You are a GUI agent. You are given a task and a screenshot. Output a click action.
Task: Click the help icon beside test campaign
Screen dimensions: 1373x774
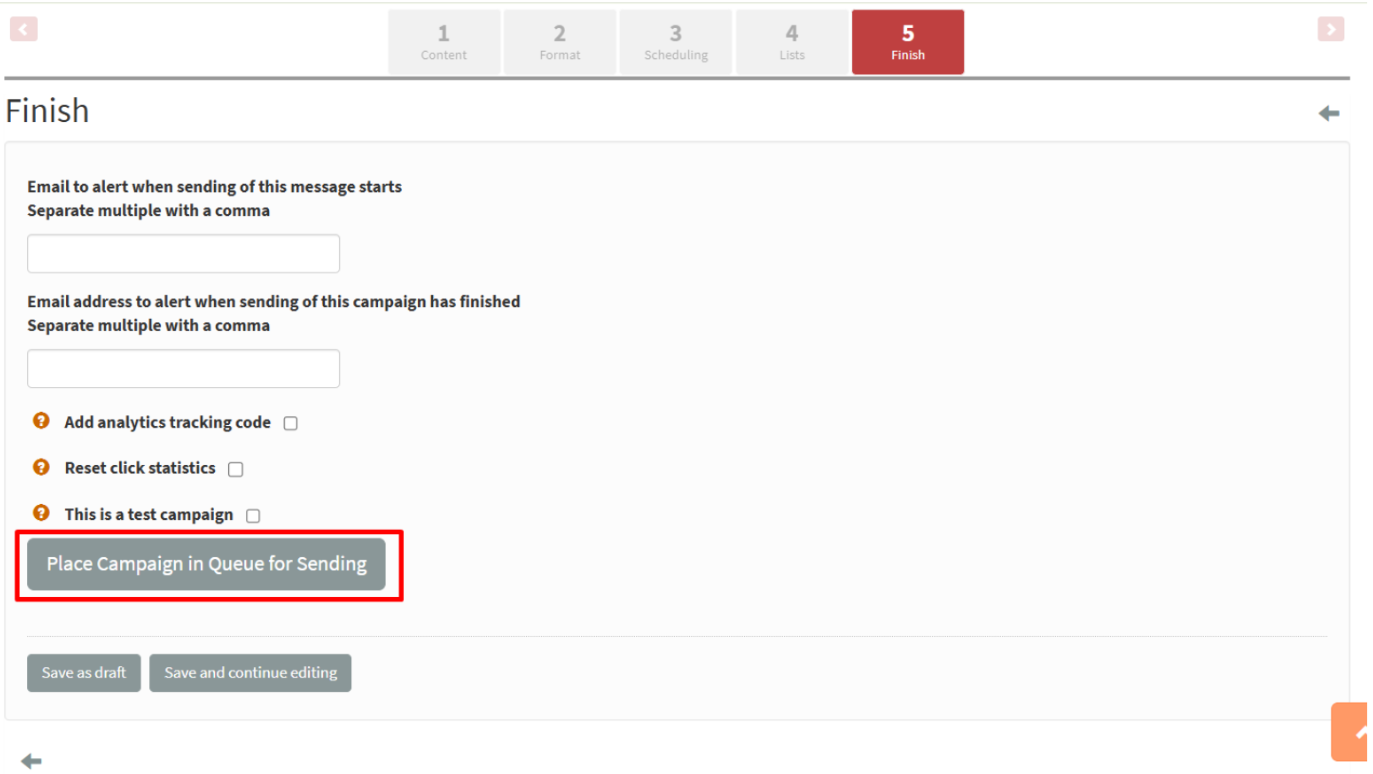coord(41,513)
